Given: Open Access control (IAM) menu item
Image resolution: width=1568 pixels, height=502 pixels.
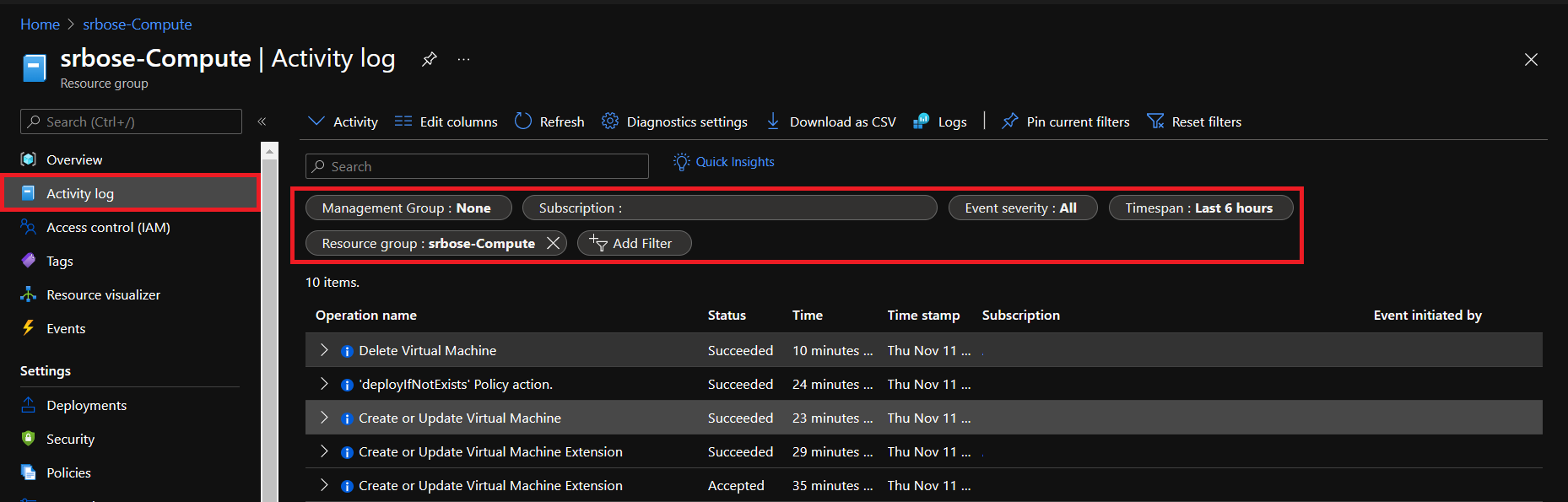Looking at the screenshot, I should click(x=108, y=227).
